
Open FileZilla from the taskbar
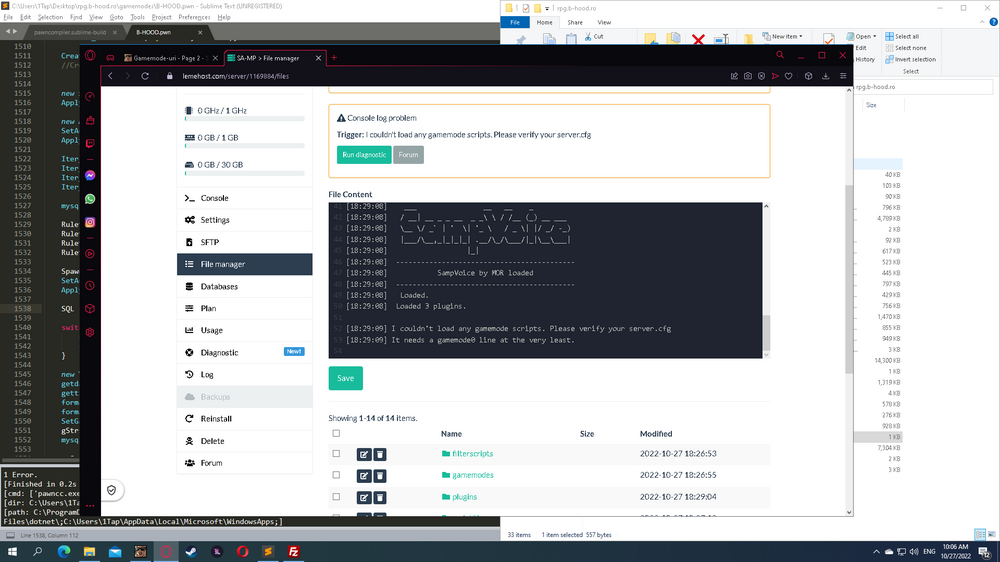pos(293,552)
